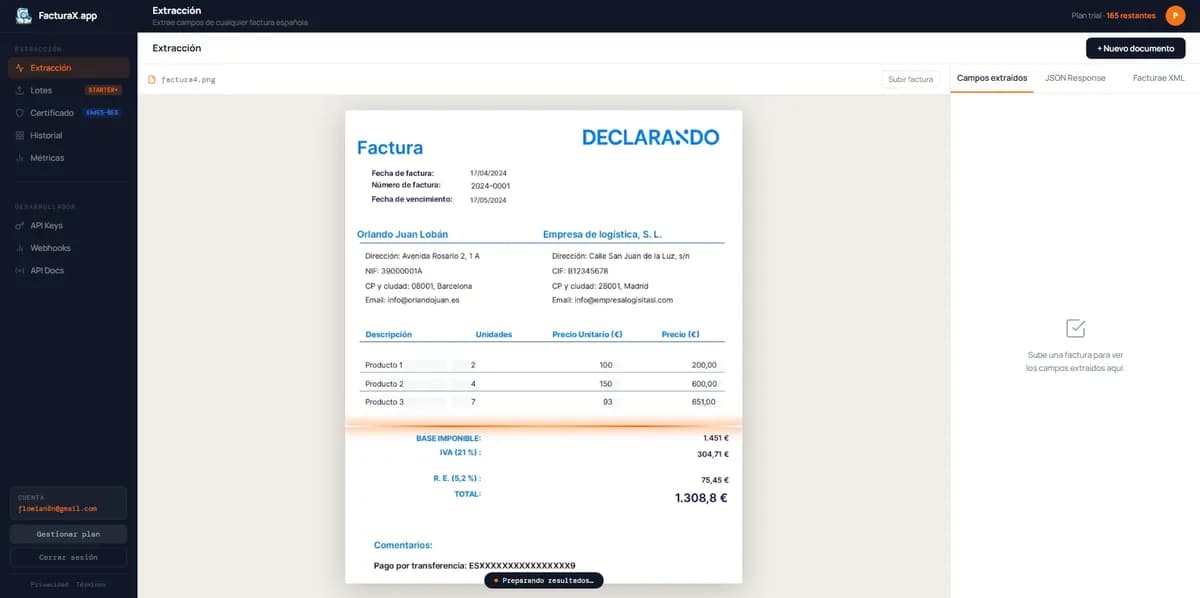Click the total amount 1.308,8 €
The width and height of the screenshot is (1200, 598).
pyautogui.click(x=701, y=497)
